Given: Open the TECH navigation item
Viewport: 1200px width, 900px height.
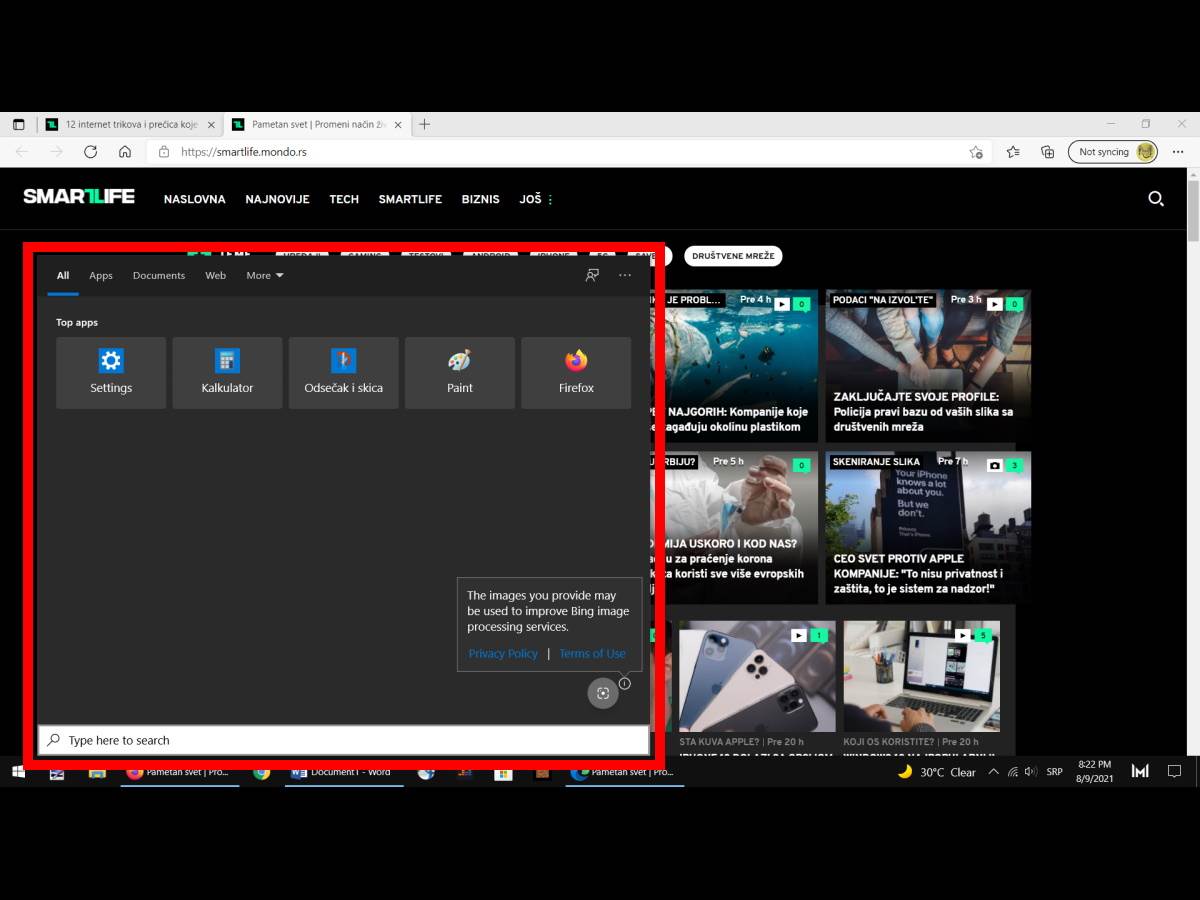Looking at the screenshot, I should point(344,199).
